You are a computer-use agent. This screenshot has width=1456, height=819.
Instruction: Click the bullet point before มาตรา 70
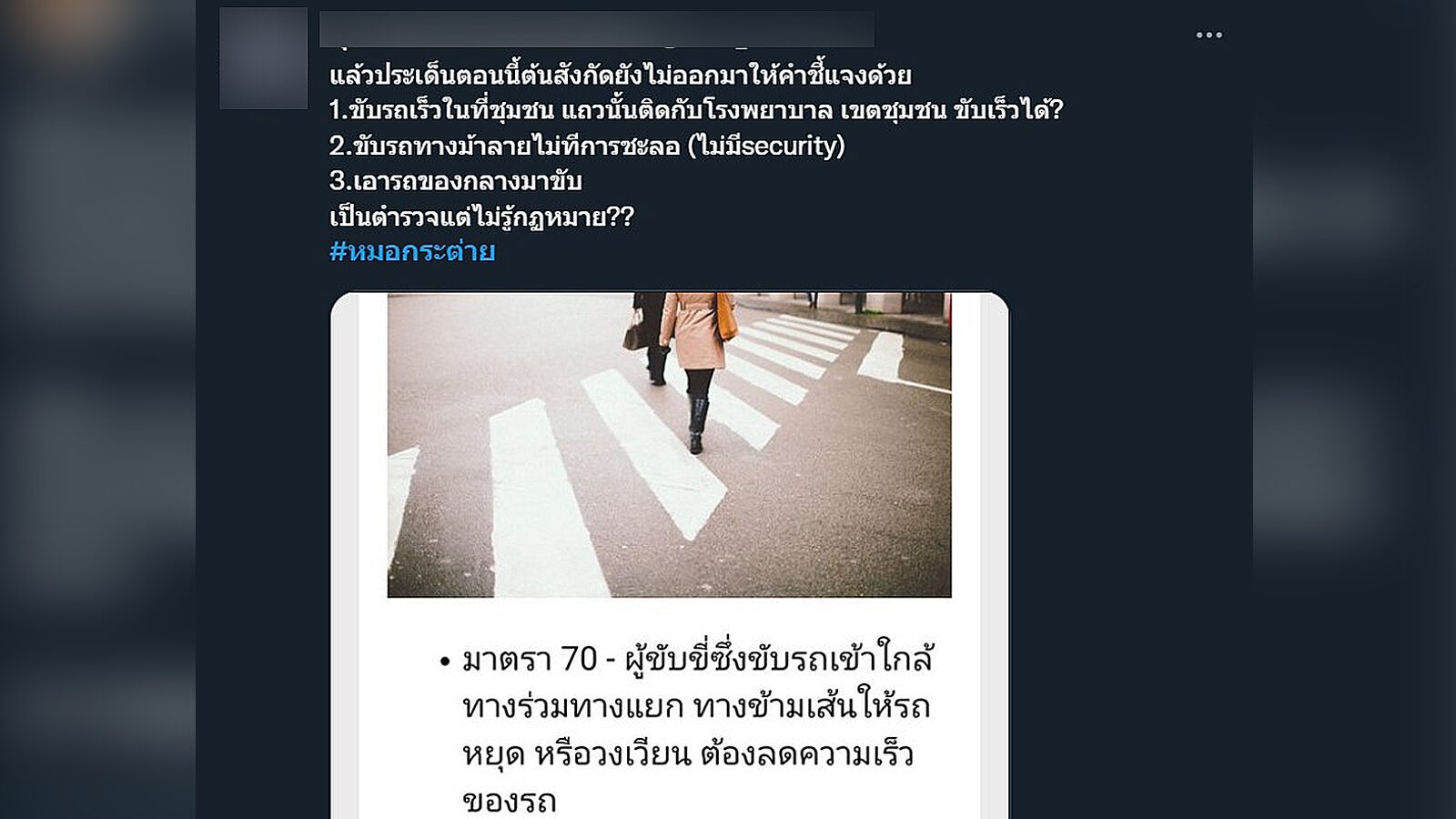point(444,662)
